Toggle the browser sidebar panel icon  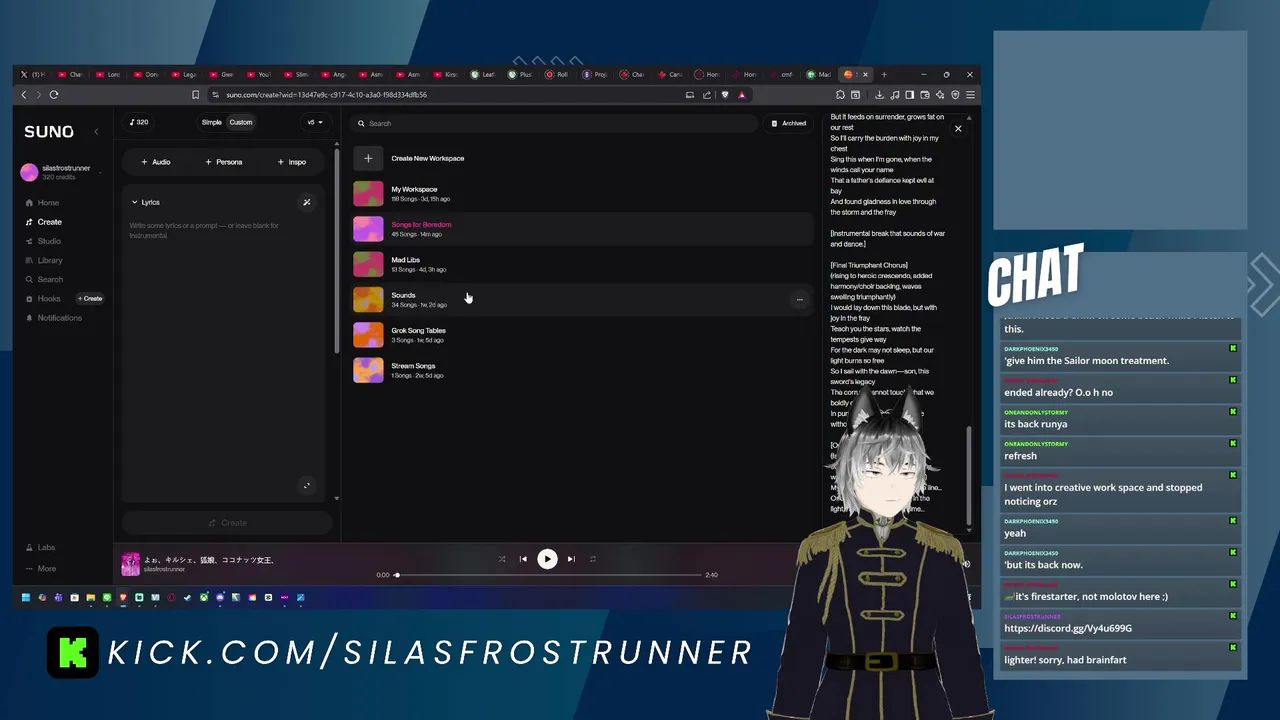909,95
